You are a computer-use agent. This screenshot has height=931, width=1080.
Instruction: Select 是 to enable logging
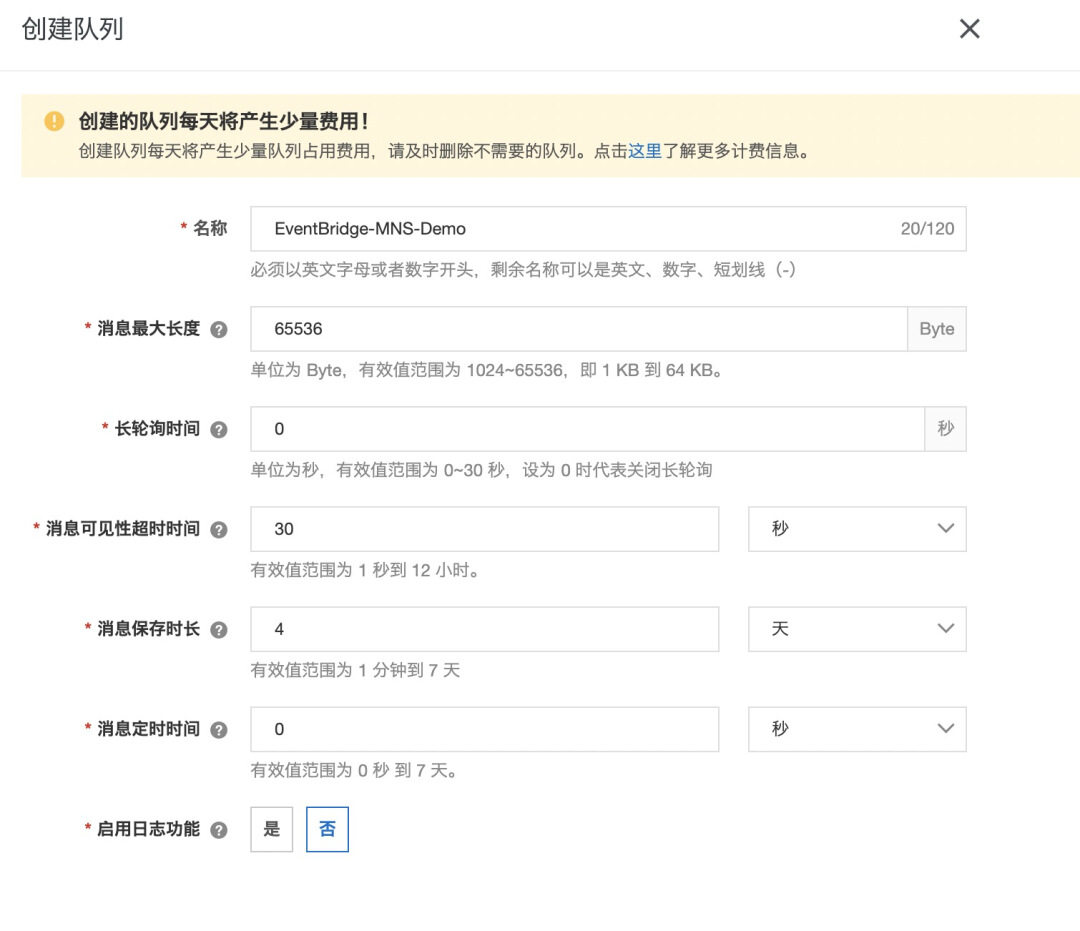[272, 829]
